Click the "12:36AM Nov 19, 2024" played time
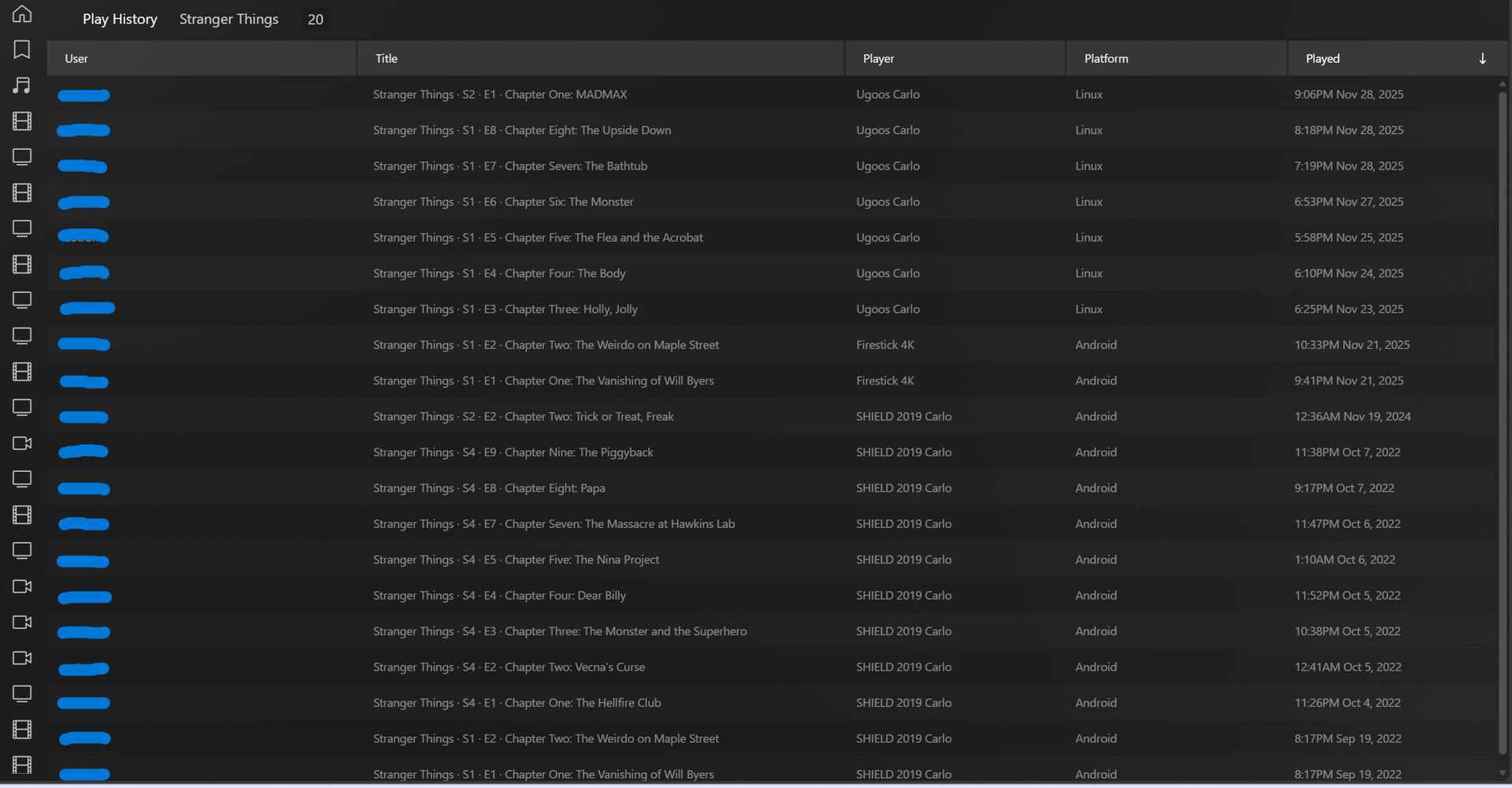 pos(1353,417)
